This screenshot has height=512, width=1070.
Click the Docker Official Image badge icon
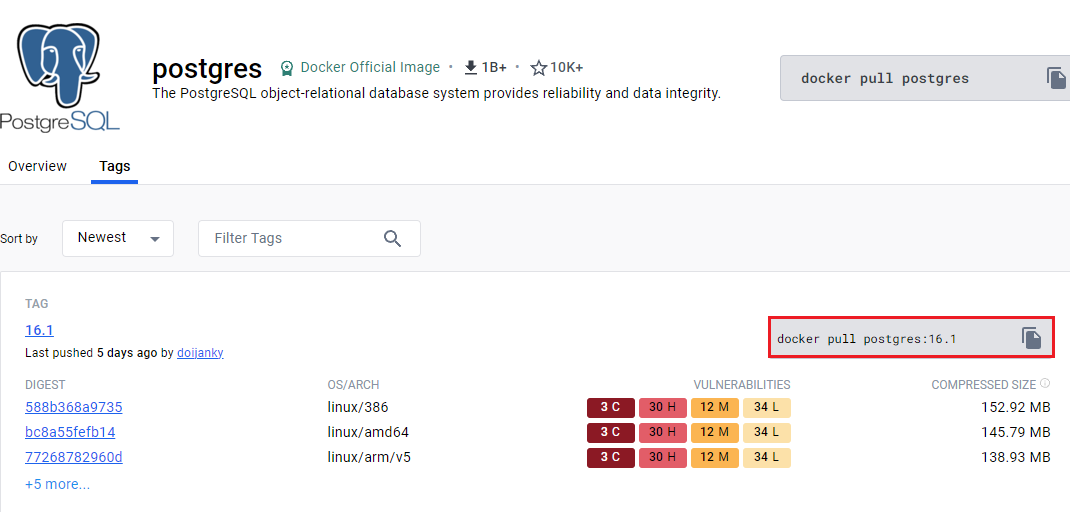[287, 68]
